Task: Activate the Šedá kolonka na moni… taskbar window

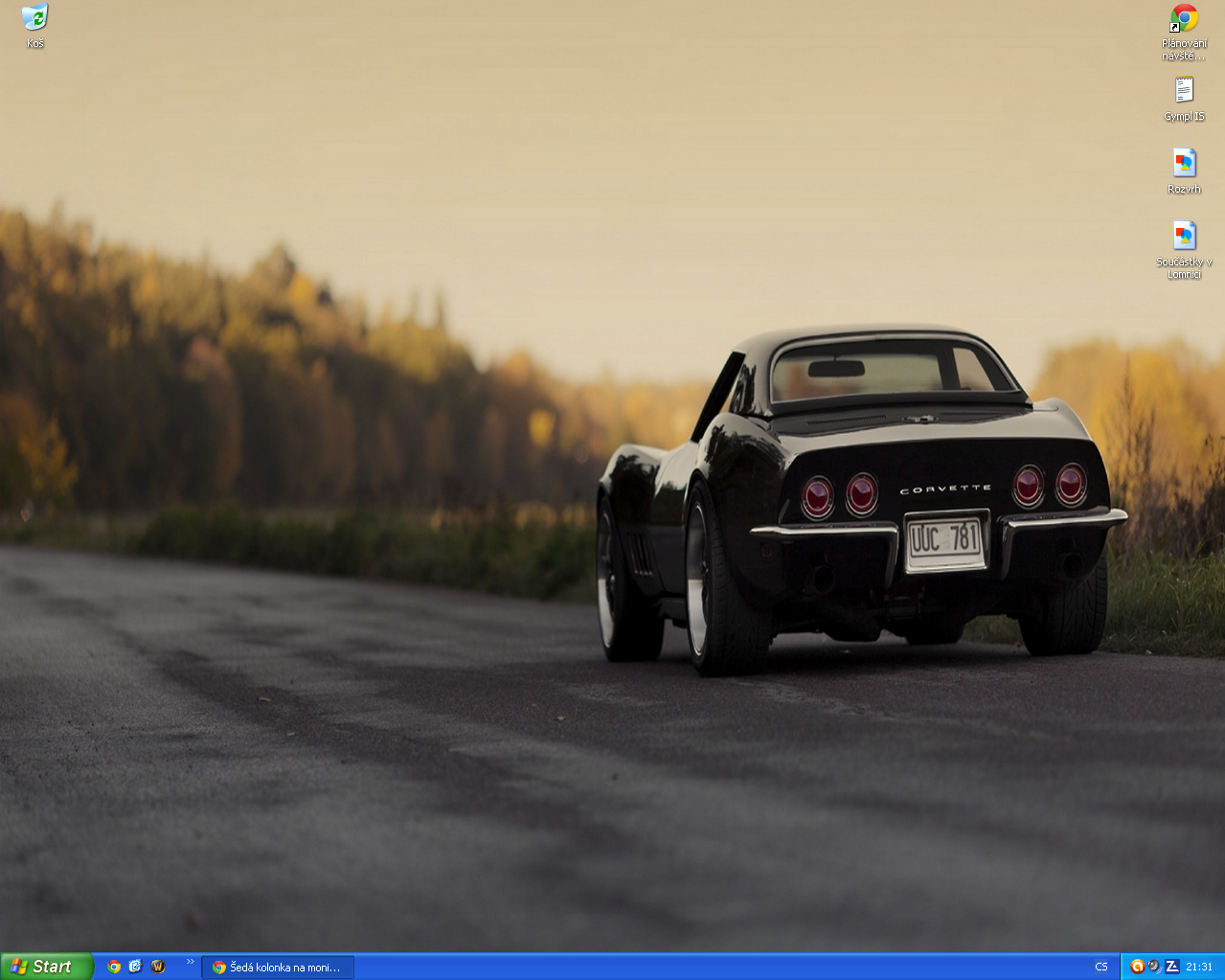Action: pos(278,968)
